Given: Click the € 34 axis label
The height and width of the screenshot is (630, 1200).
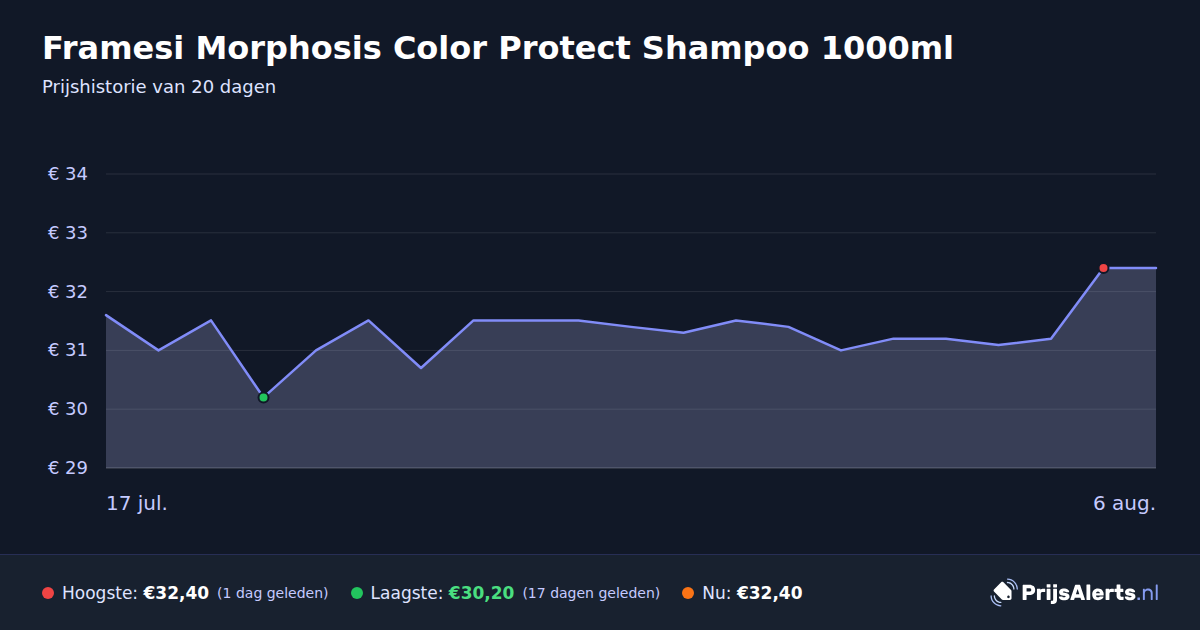Looking at the screenshot, I should [x=68, y=174].
